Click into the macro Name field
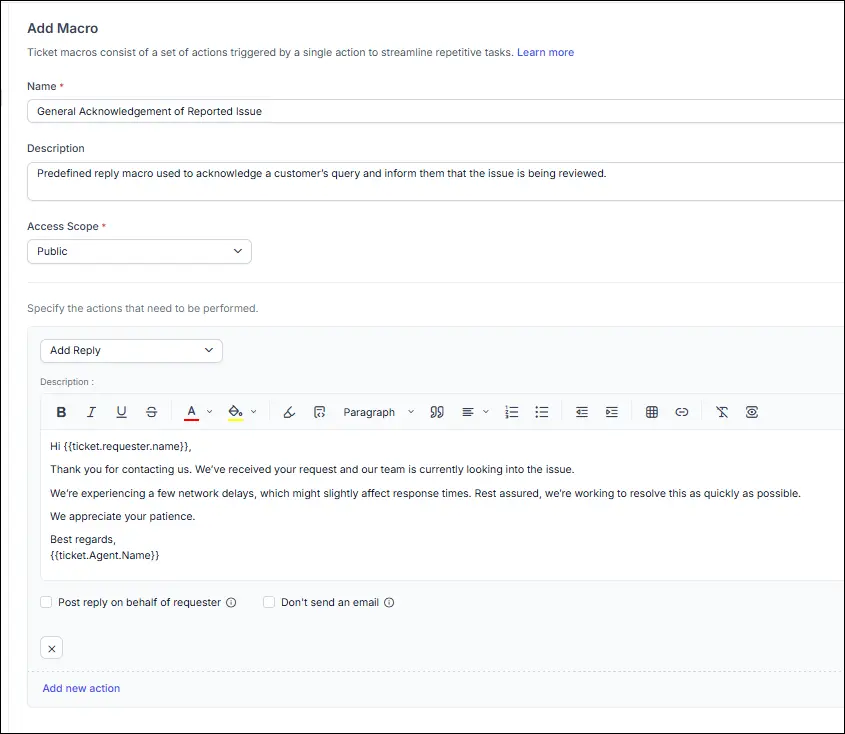The width and height of the screenshot is (845, 734). pos(435,111)
